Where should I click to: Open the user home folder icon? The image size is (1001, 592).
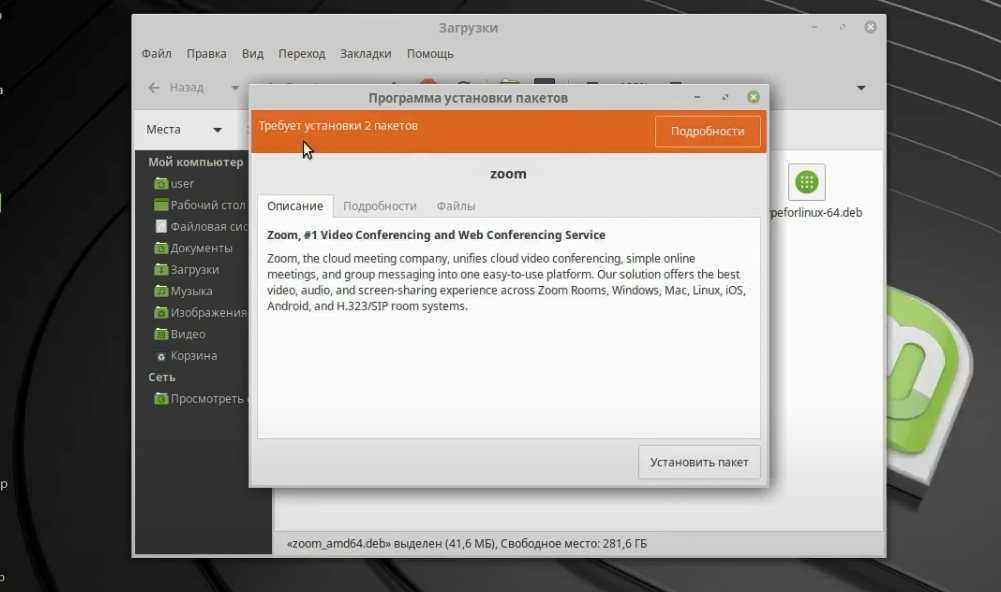pyautogui.click(x=161, y=184)
